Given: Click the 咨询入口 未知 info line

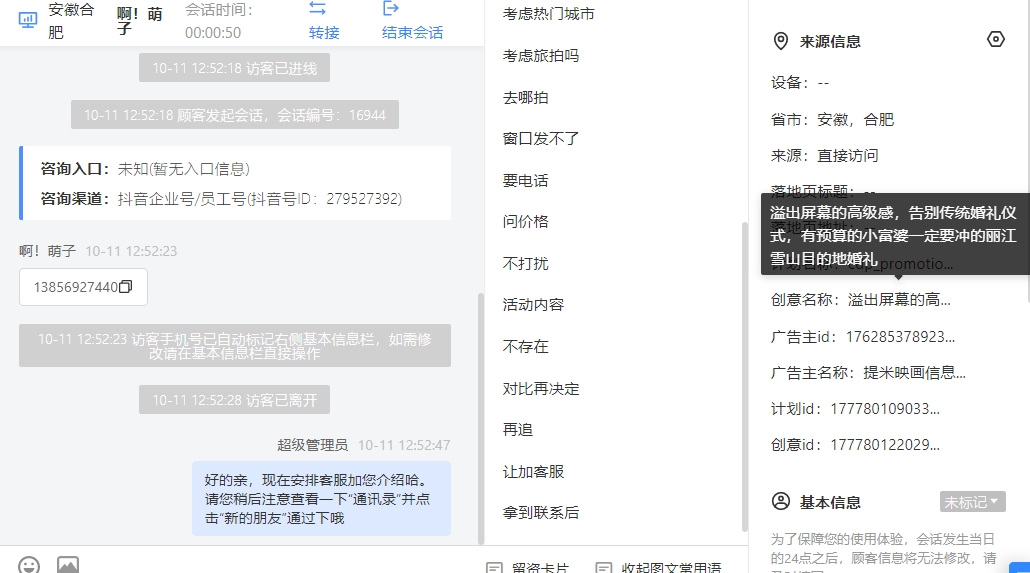Looking at the screenshot, I should (x=145, y=169).
